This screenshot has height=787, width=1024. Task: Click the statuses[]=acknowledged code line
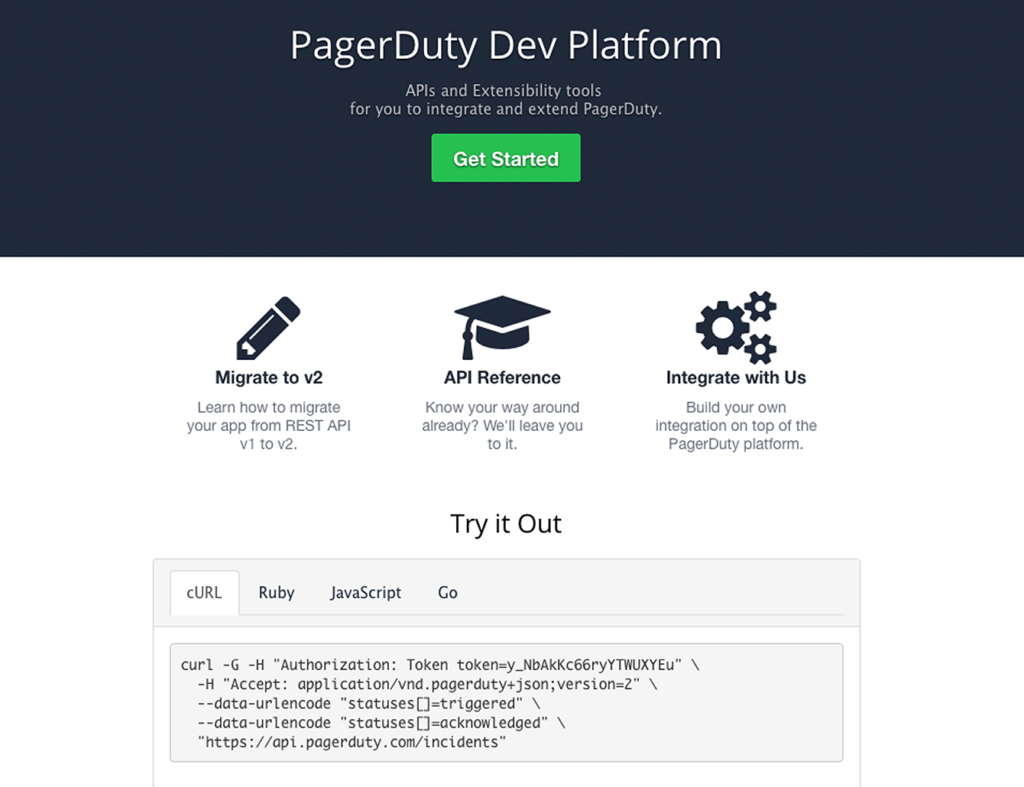tap(381, 723)
